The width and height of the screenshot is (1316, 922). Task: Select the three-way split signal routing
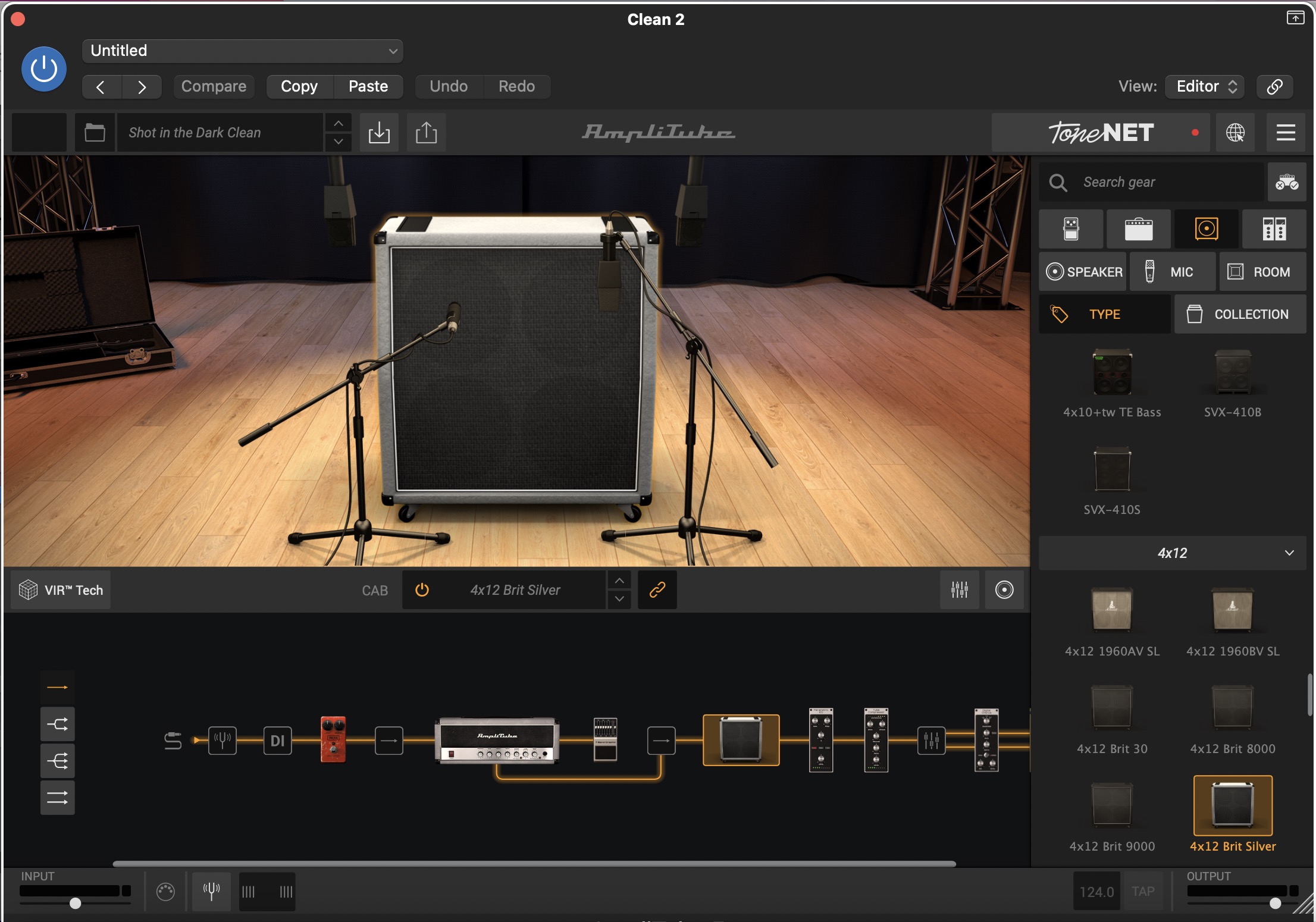coord(58,761)
